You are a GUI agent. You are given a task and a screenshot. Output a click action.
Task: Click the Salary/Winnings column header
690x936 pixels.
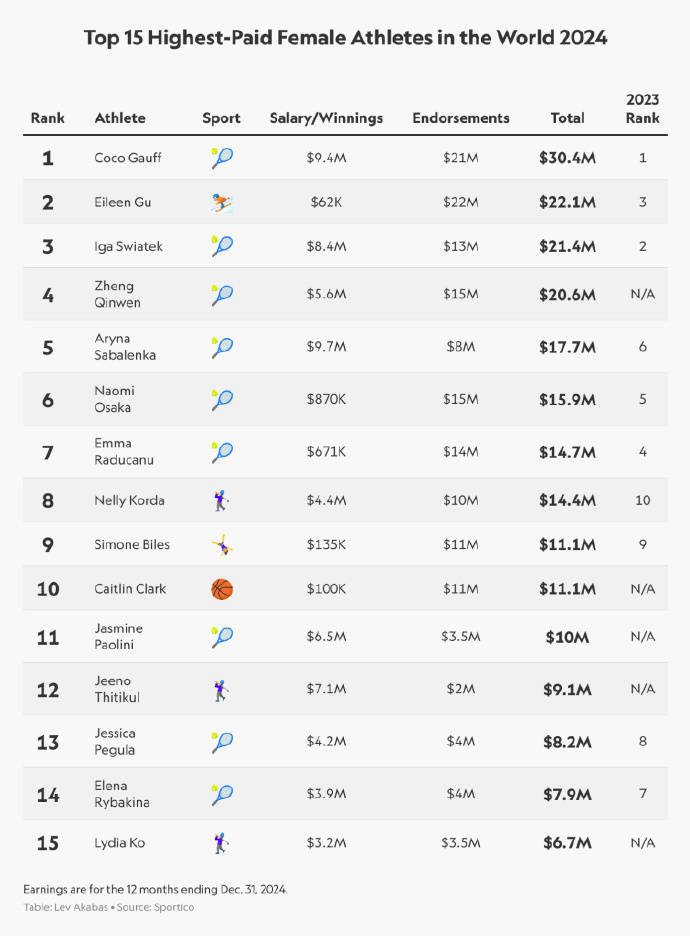coord(326,118)
